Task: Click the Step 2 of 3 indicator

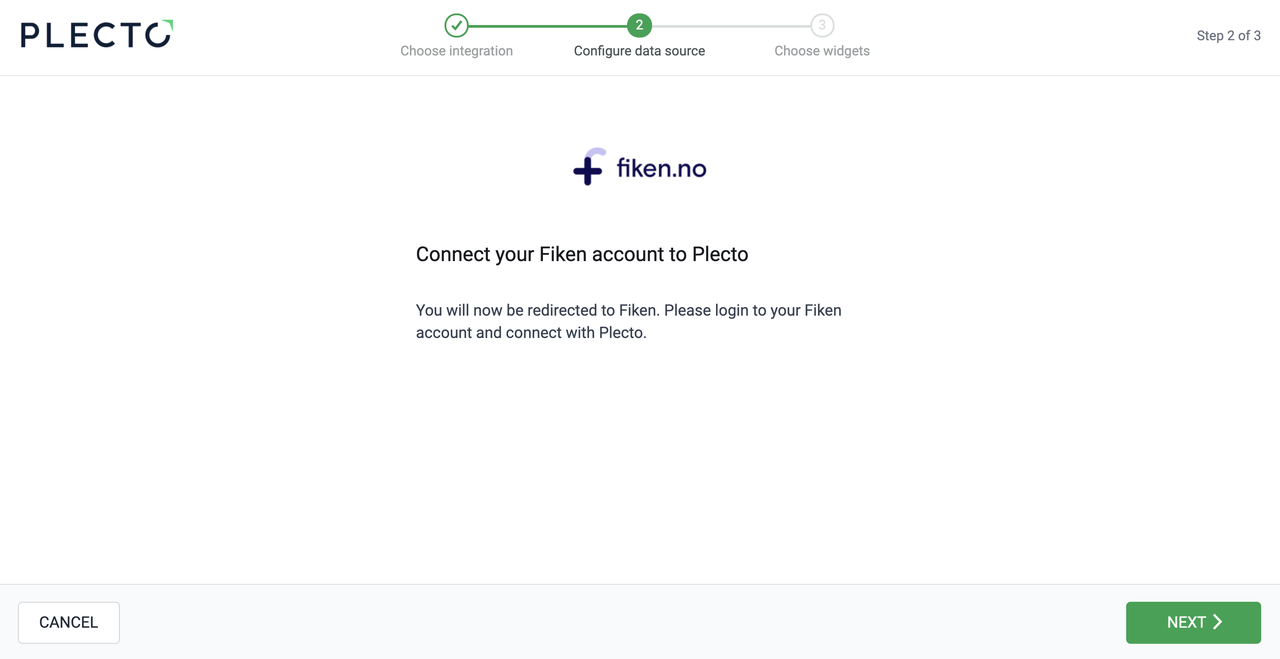Action: 1228,36
